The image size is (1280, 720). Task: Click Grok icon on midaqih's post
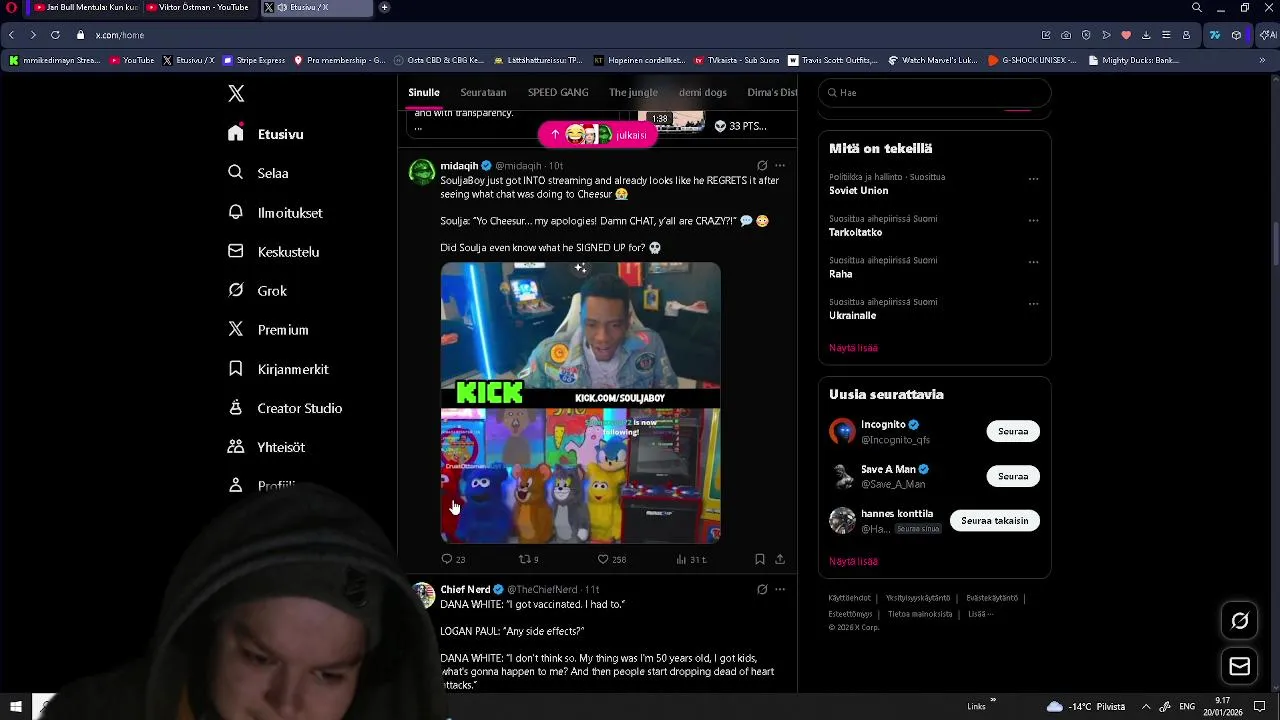click(762, 165)
